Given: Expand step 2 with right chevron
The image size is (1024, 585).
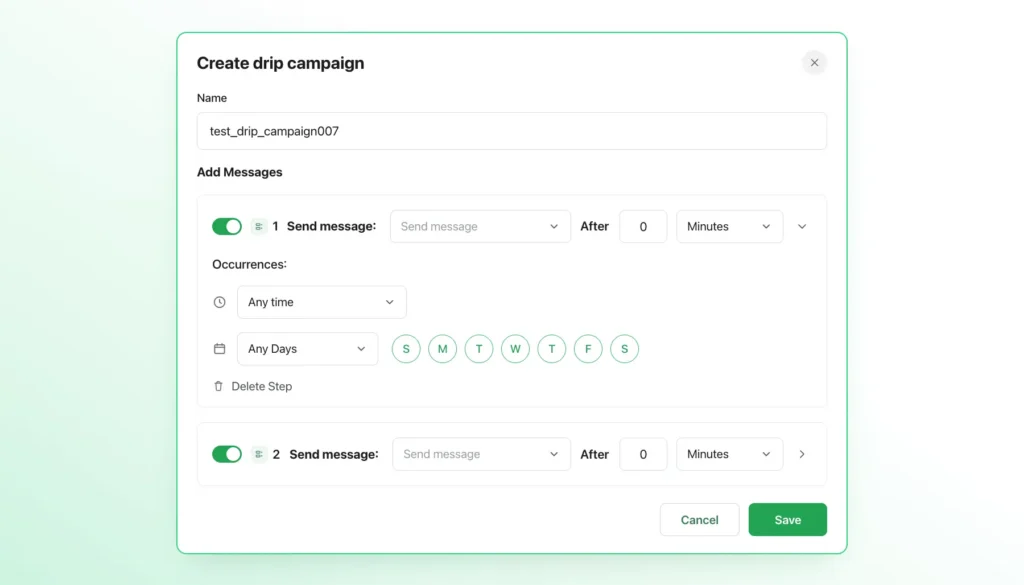Looking at the screenshot, I should click(x=802, y=454).
